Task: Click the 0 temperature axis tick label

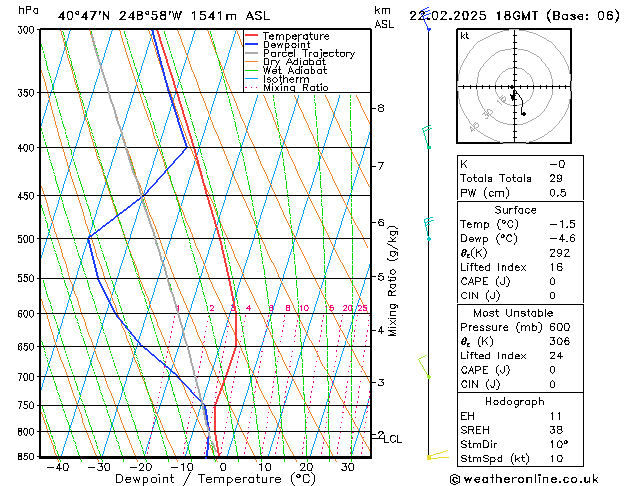Action: click(223, 467)
